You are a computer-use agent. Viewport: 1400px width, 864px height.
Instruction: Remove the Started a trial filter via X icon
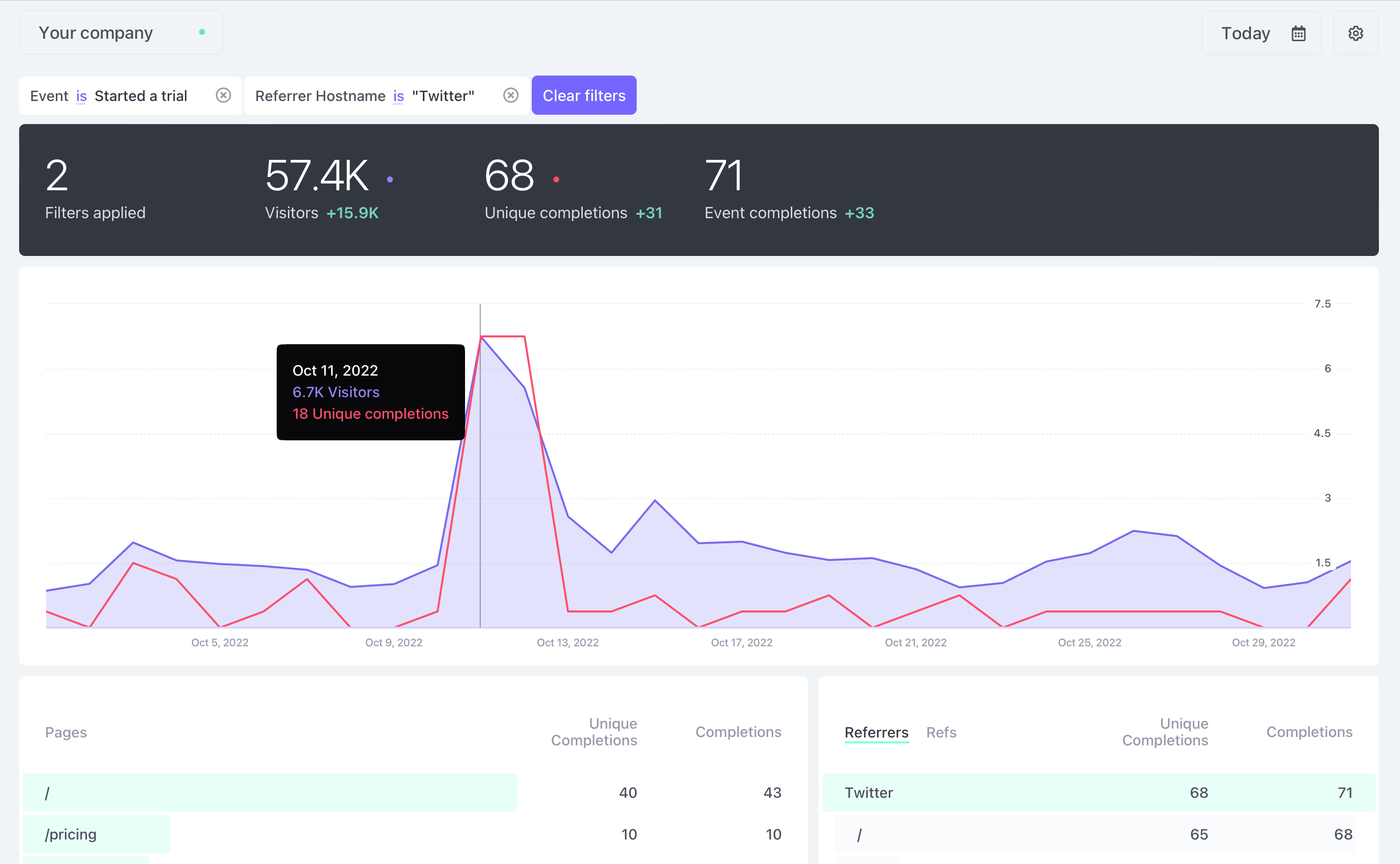pyautogui.click(x=223, y=95)
